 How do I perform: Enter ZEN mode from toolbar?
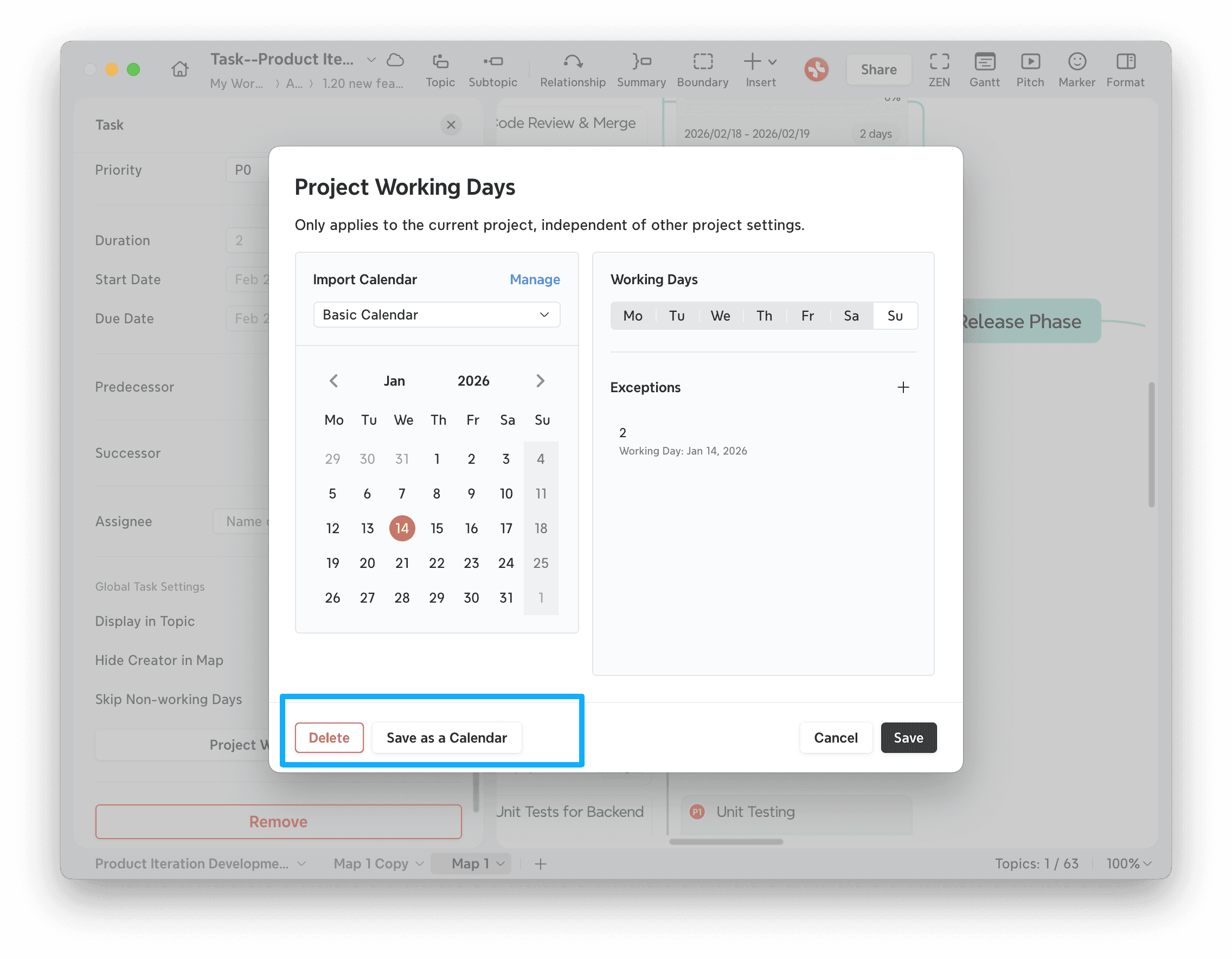939,61
